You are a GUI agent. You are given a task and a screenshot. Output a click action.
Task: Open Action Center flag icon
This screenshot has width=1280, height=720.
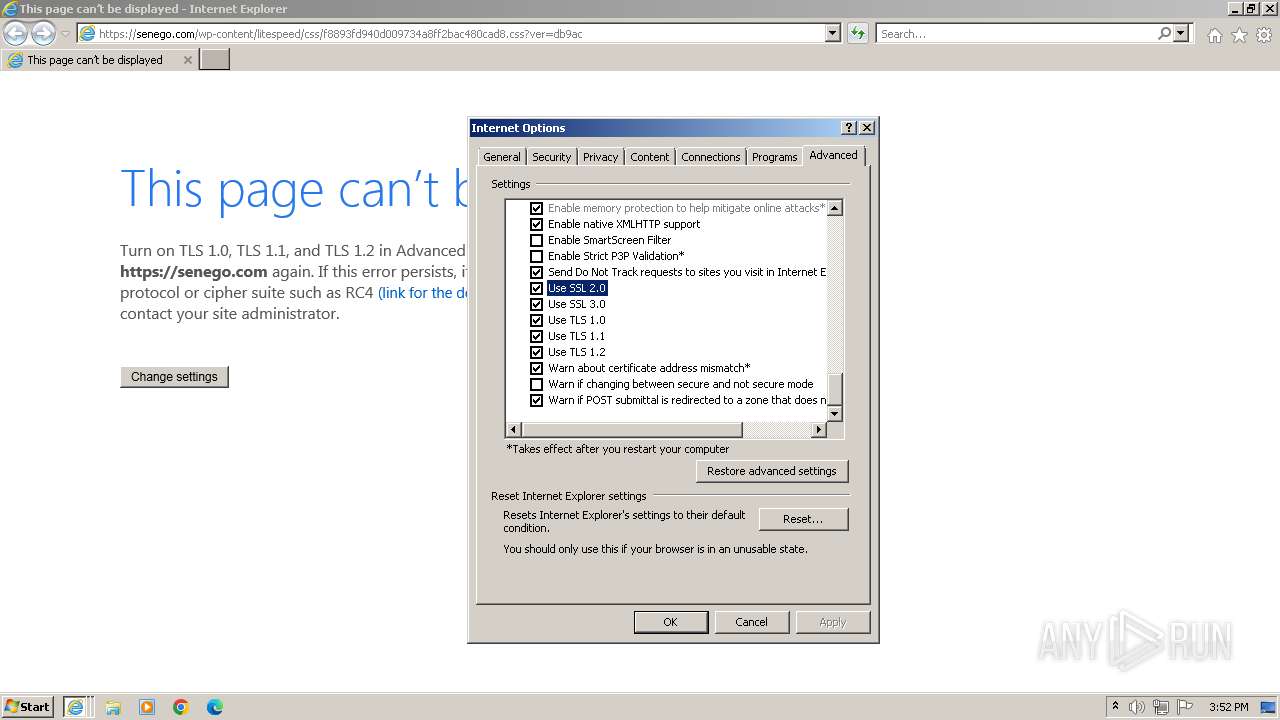click(x=1185, y=707)
